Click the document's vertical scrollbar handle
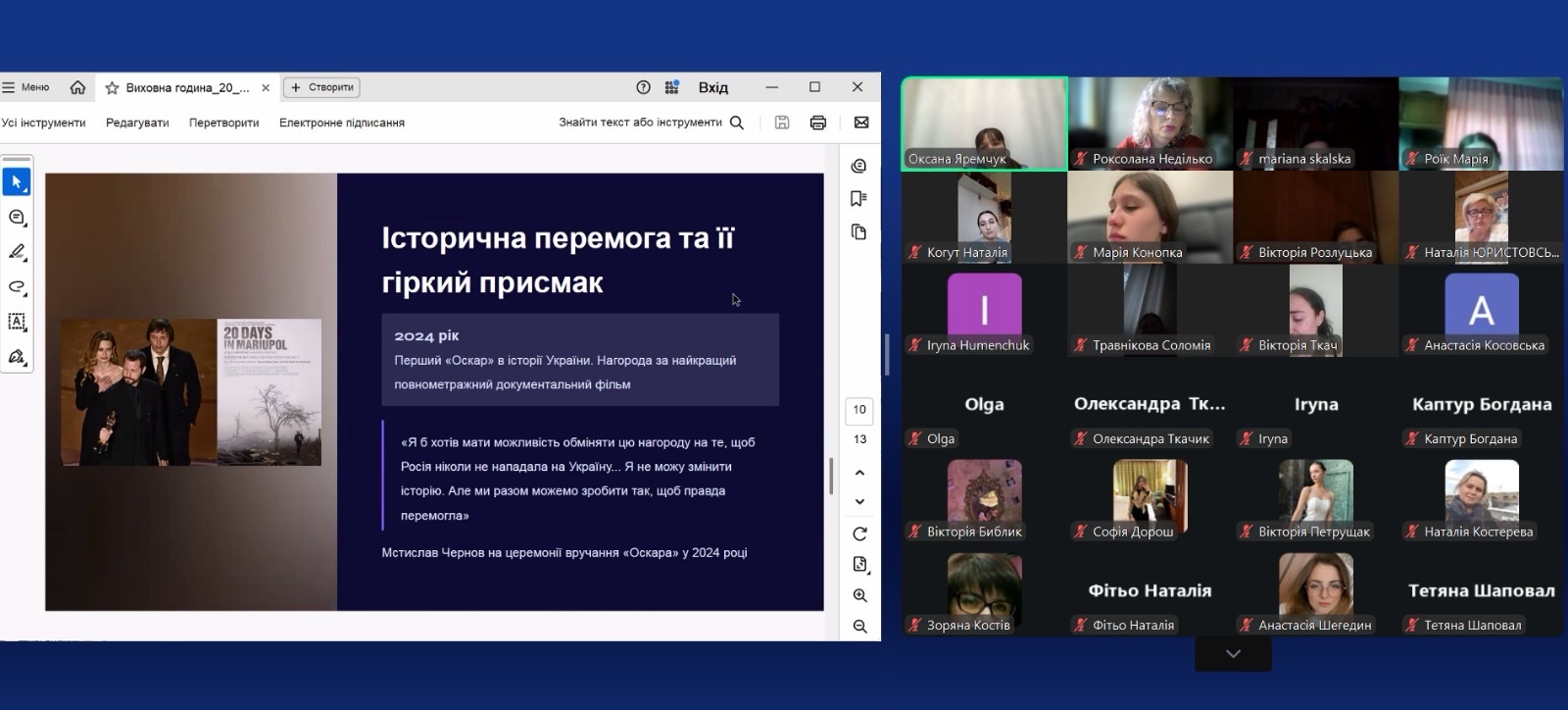This screenshot has height=710, width=1568. pyautogui.click(x=831, y=477)
